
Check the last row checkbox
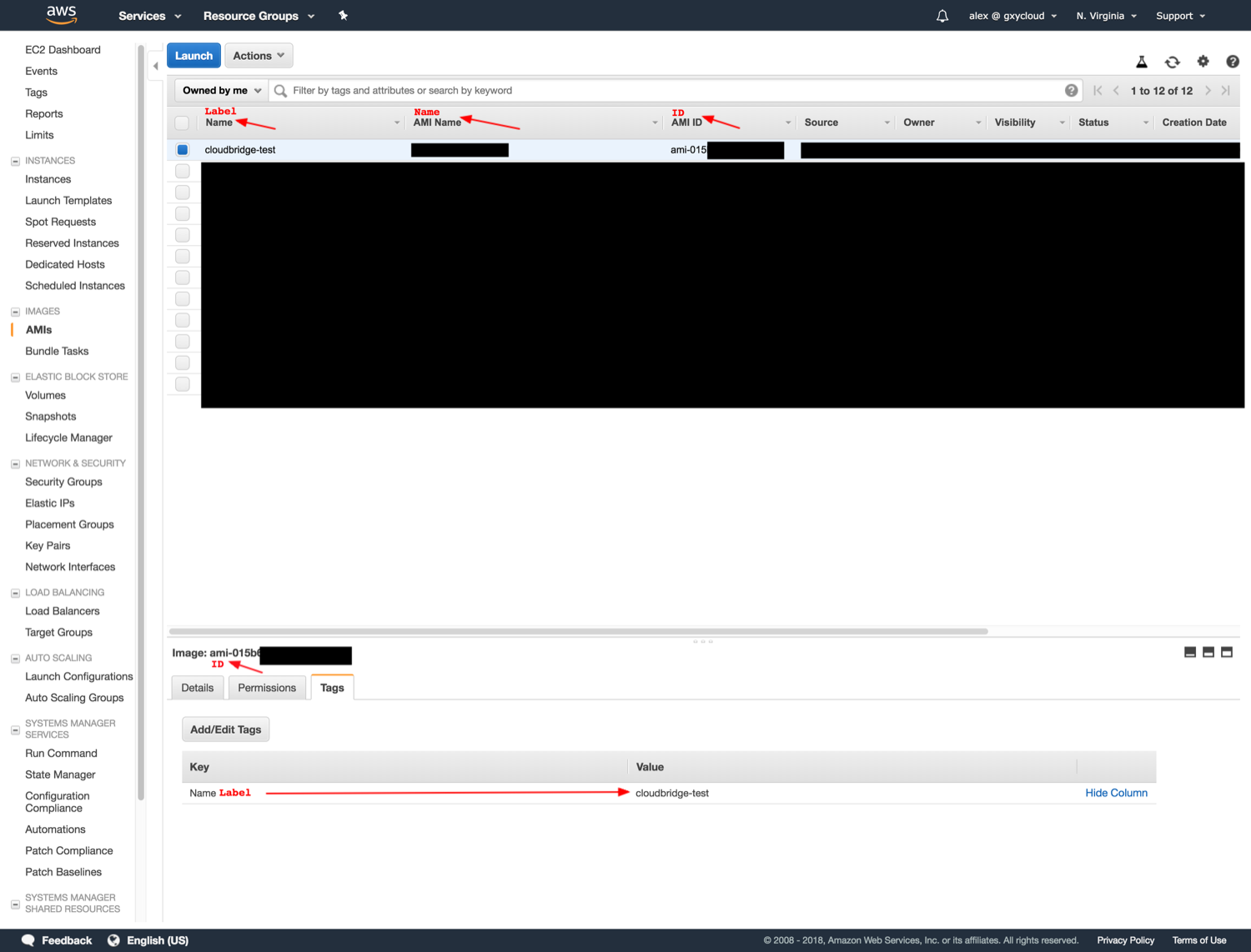183,384
